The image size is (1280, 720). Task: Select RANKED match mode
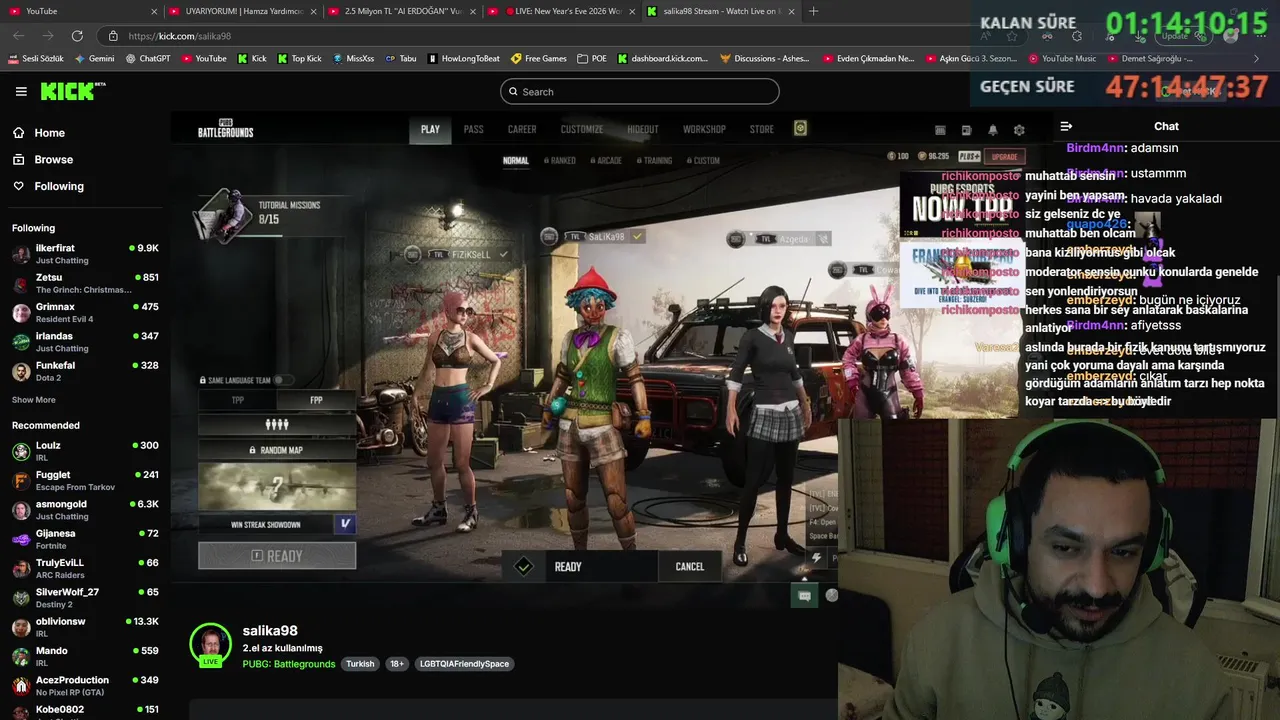point(560,160)
